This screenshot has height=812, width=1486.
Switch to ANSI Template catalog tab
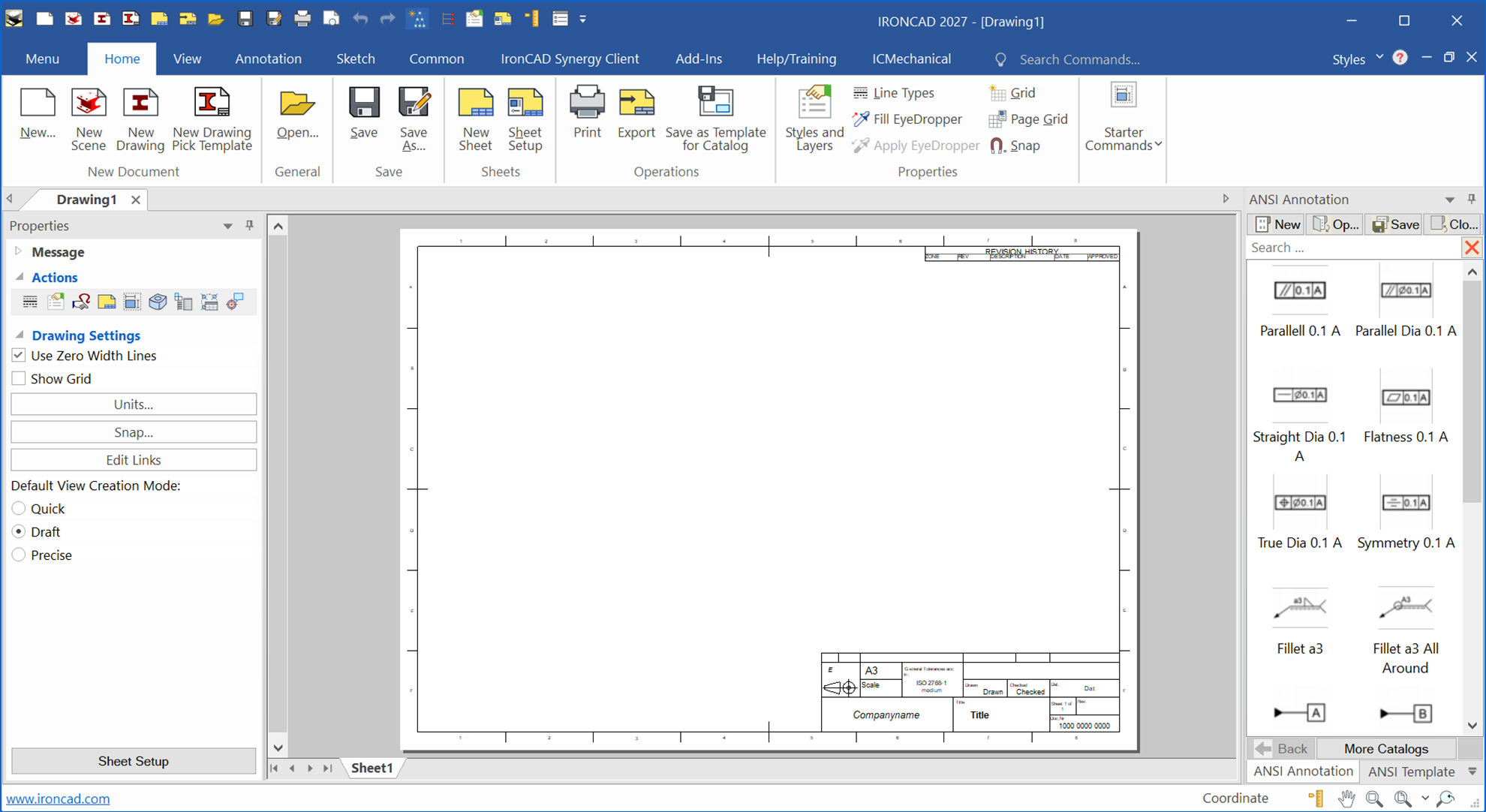pyautogui.click(x=1411, y=771)
